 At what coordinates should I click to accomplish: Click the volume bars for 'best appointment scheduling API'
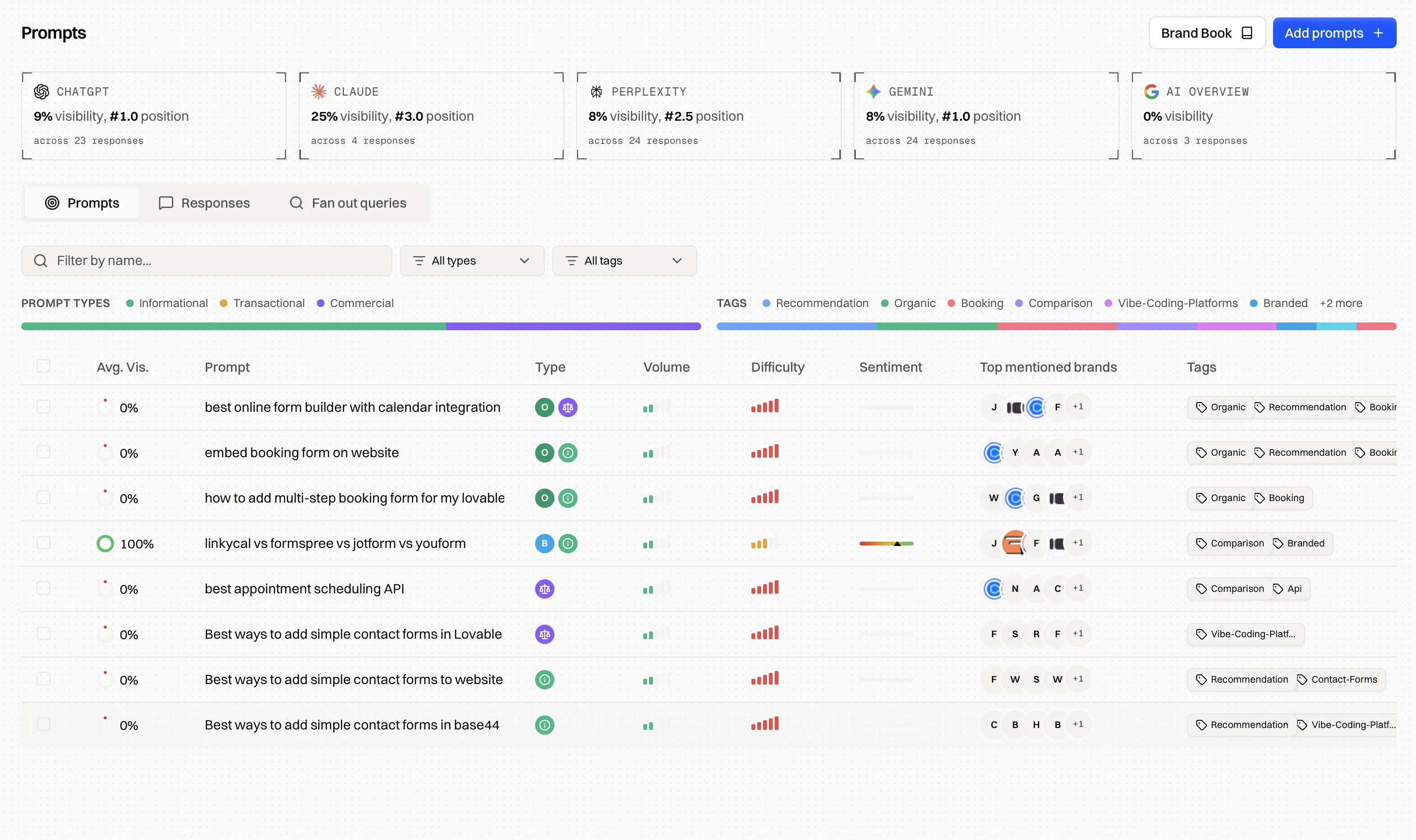[657, 588]
